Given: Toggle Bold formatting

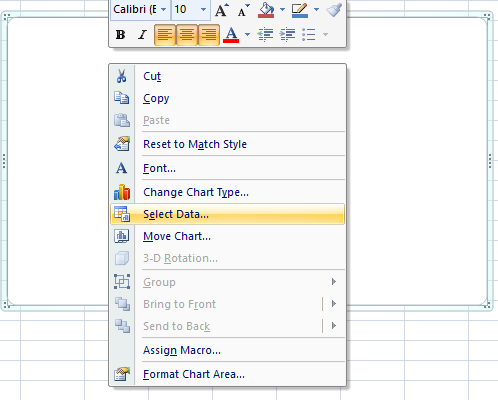Looking at the screenshot, I should coord(121,34).
